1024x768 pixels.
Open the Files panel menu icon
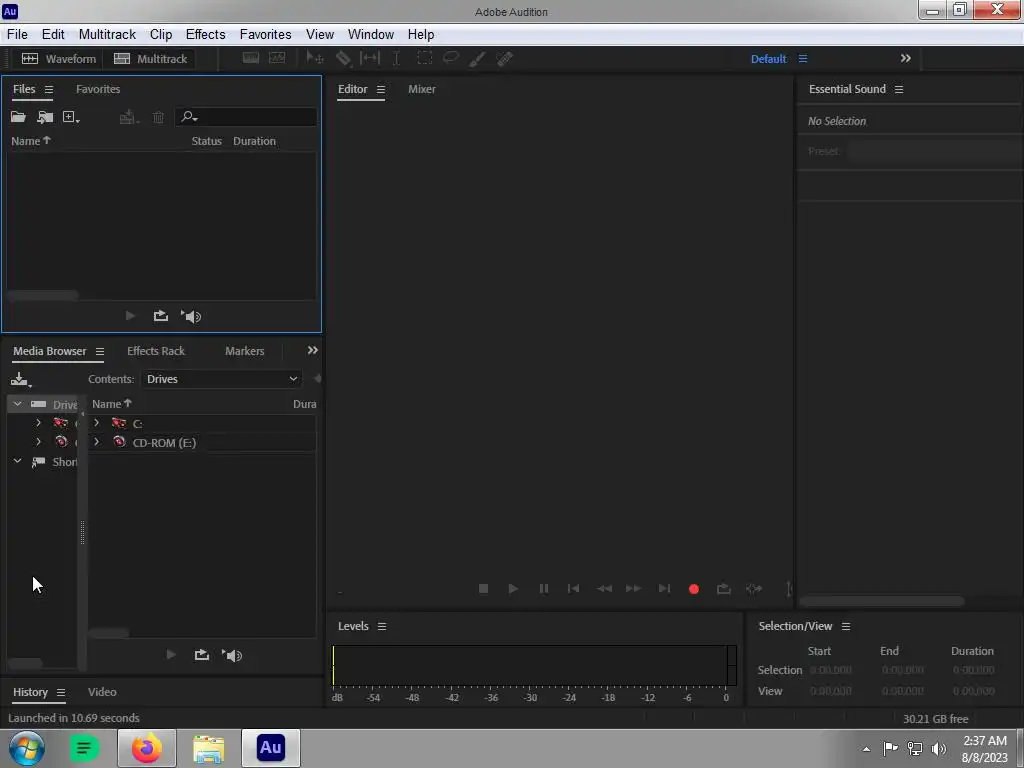click(49, 89)
